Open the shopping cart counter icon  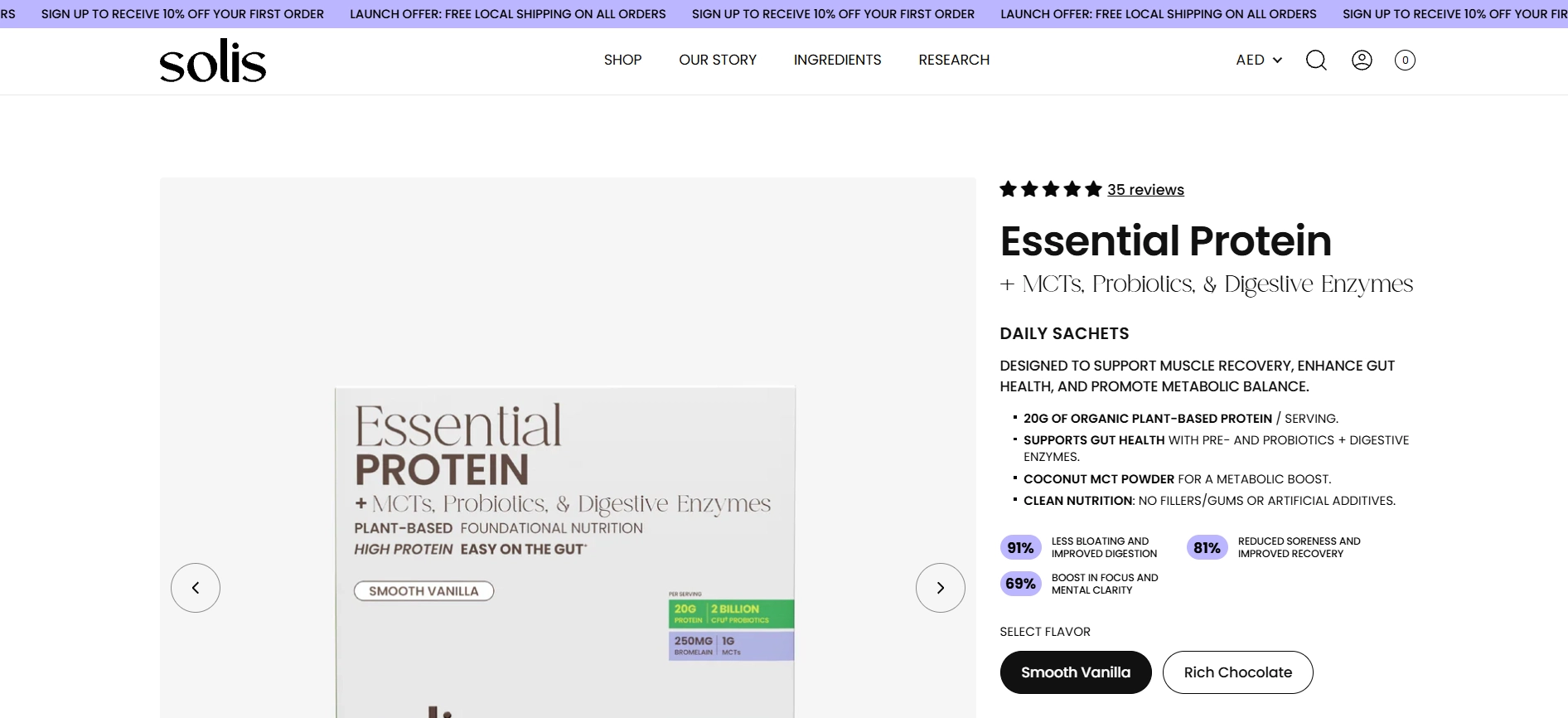1405,60
